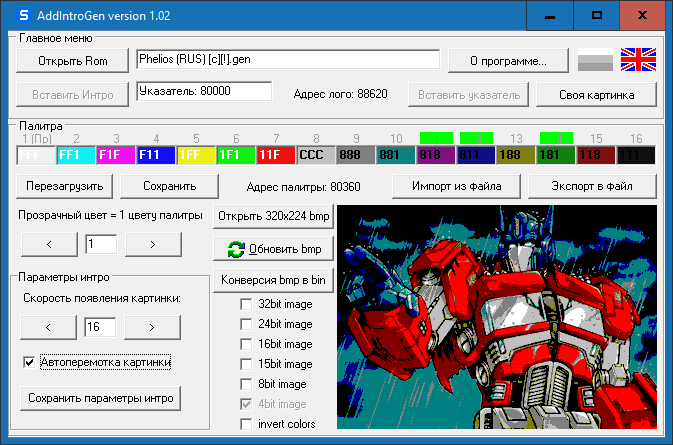Select palette color 10 swatch 881
The width and height of the screenshot is (673, 445).
(396, 155)
